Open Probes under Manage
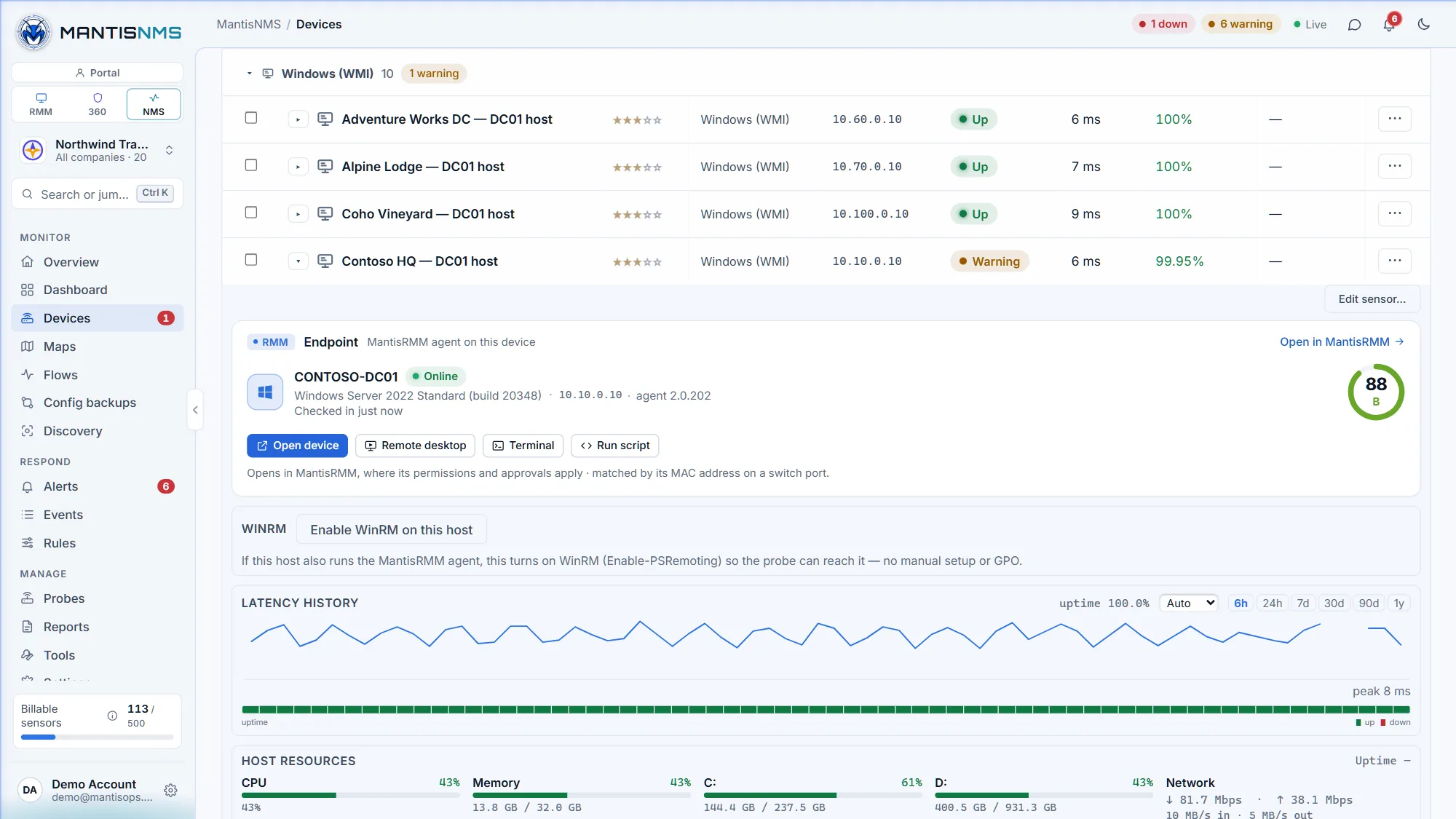Image resolution: width=1456 pixels, height=819 pixels. (x=97, y=598)
